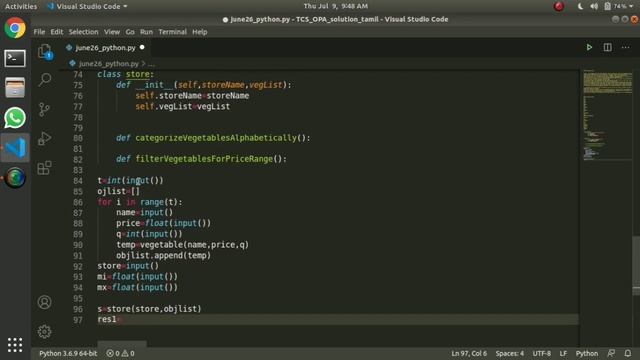
Task: Click s=store(store,objlist) on line 96
Action: click(x=149, y=309)
